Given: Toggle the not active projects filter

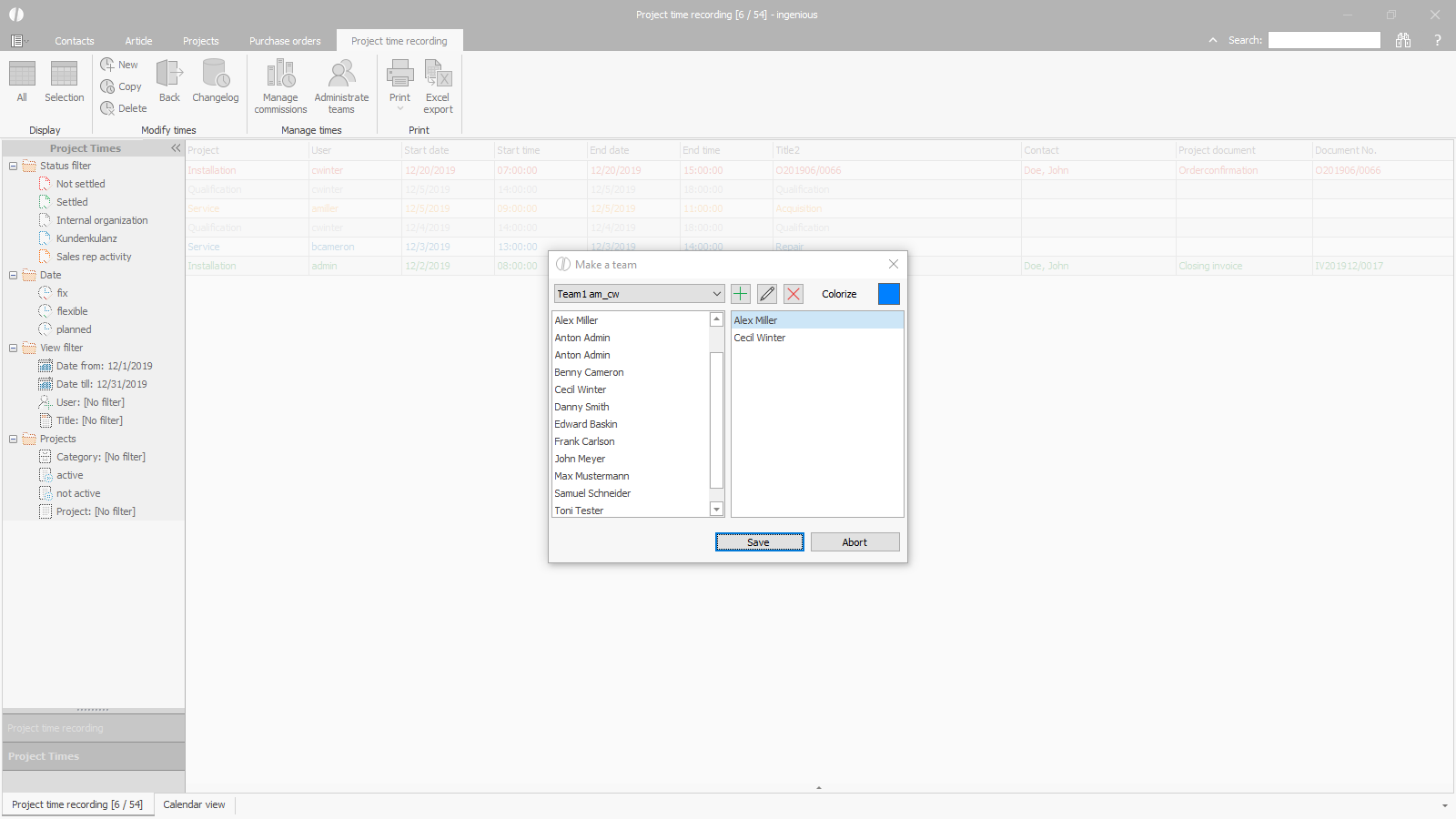Looking at the screenshot, I should click(x=78, y=493).
